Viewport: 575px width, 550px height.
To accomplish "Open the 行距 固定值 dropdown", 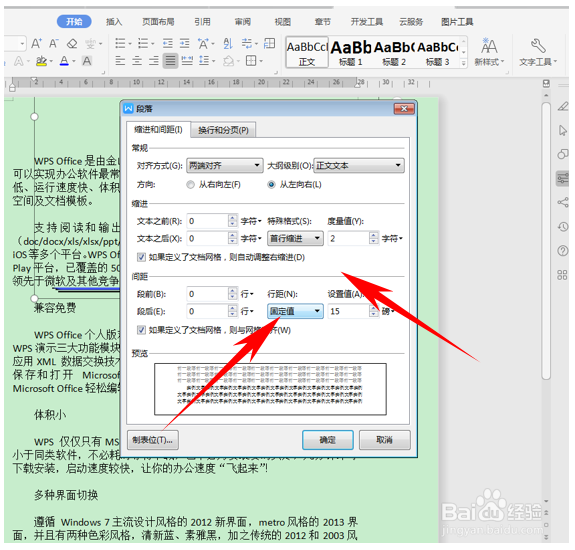I will point(295,312).
